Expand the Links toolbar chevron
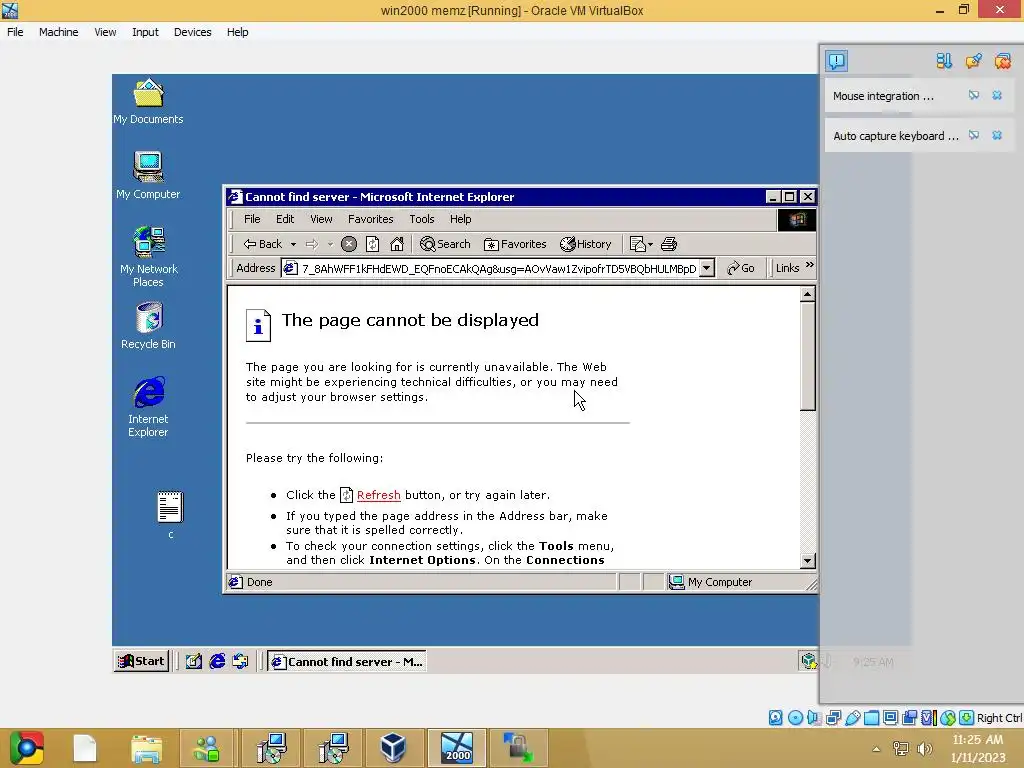Viewport: 1024px width, 768px height. pos(810,265)
